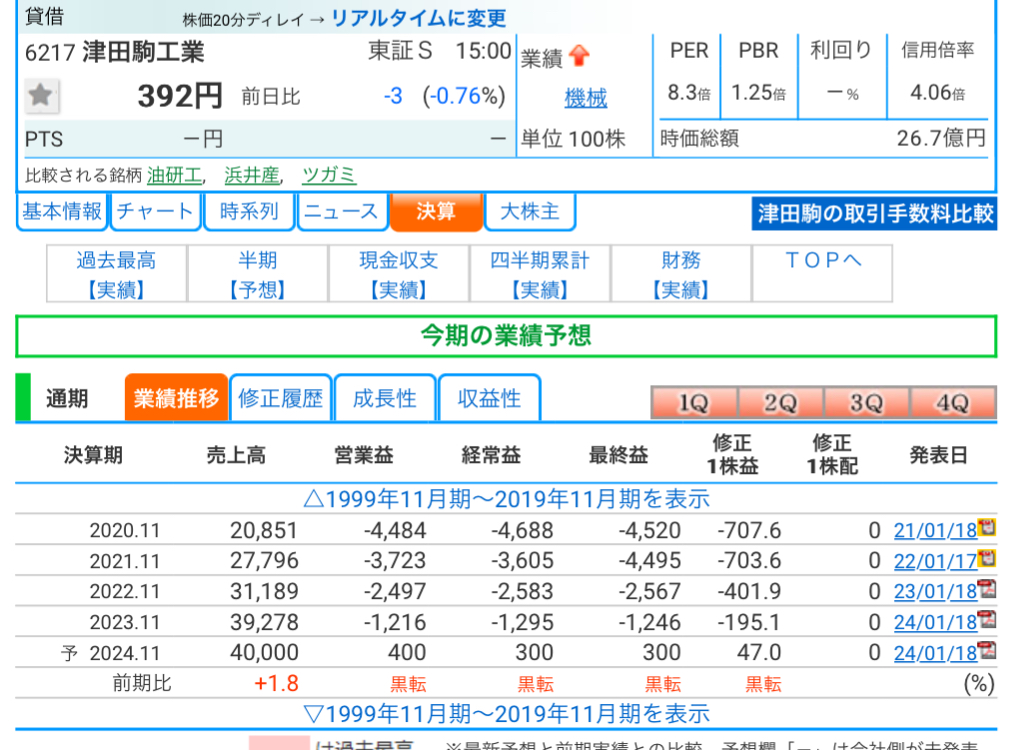
Task: Go to the 時系列 tab
Action: point(248,212)
